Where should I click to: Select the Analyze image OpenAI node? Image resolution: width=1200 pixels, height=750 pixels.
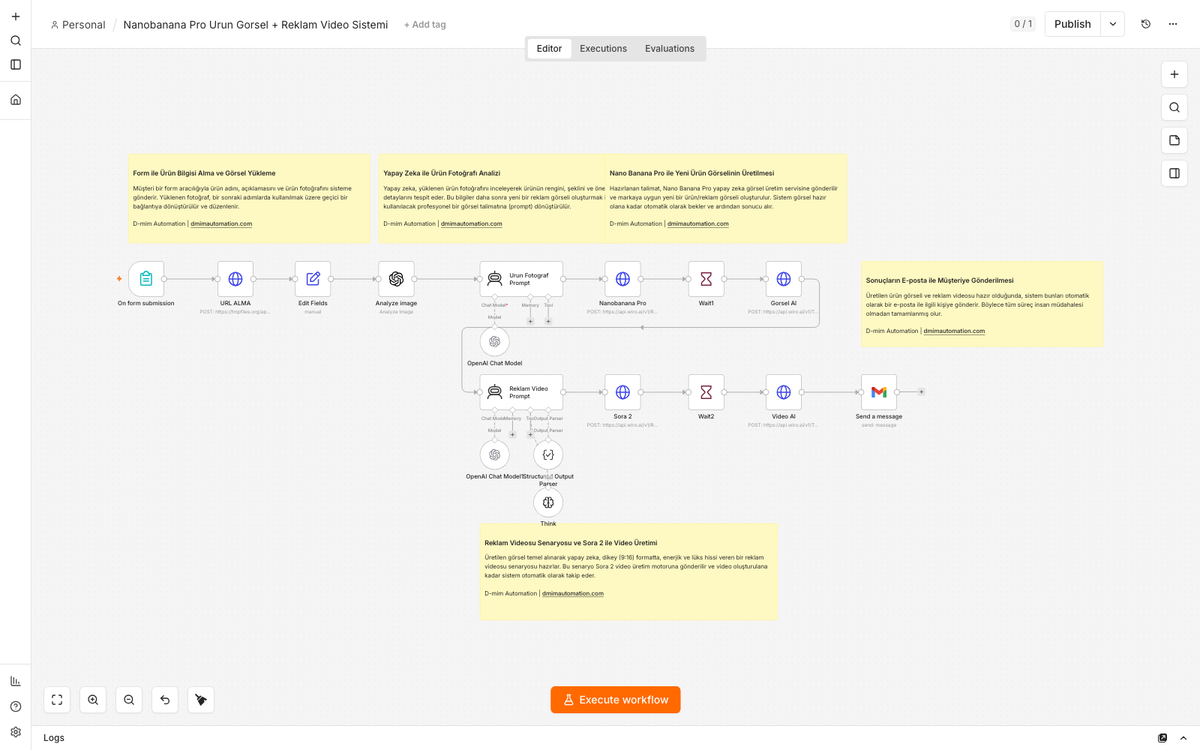[396, 279]
